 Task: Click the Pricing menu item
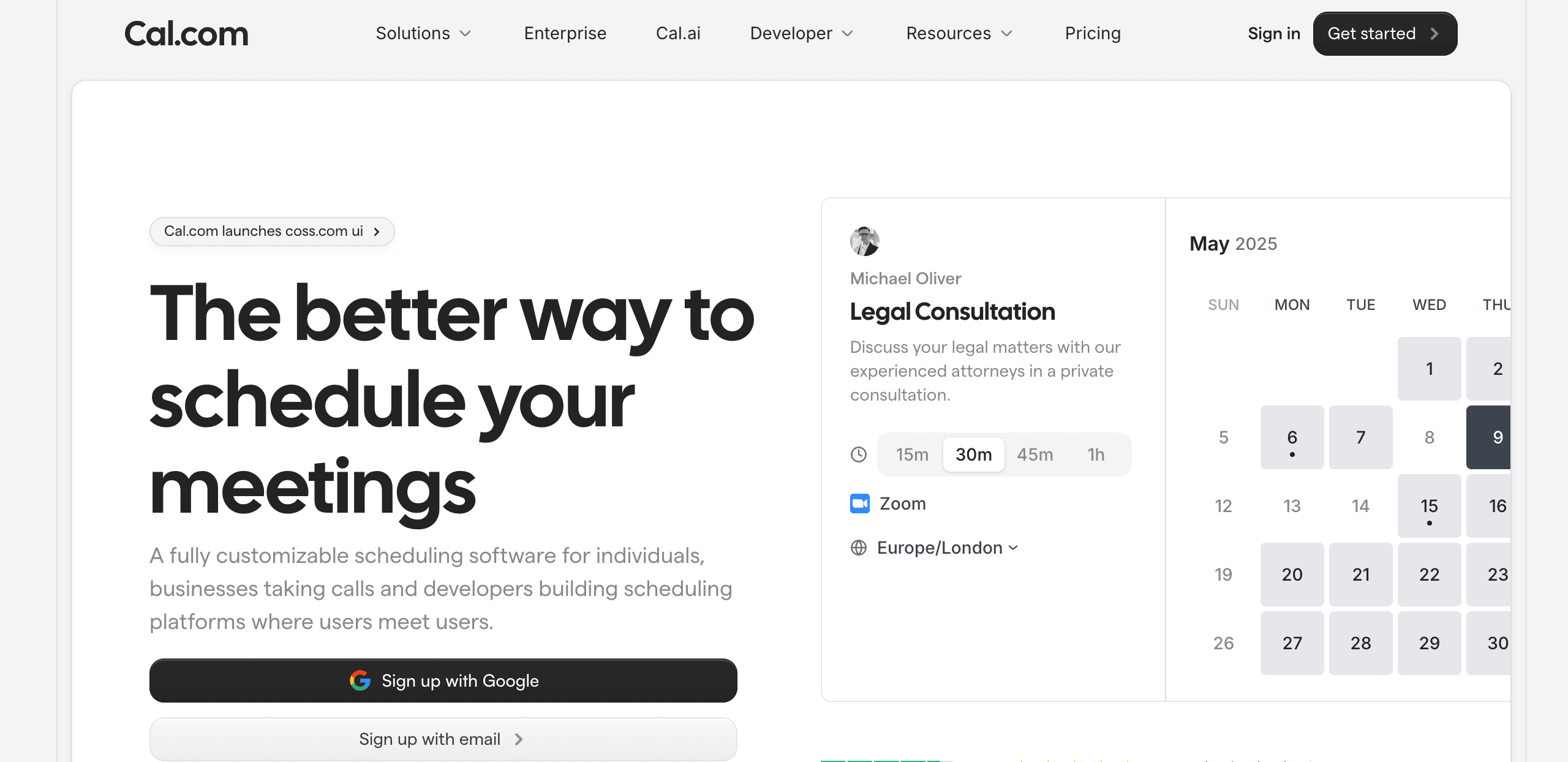coord(1093,34)
